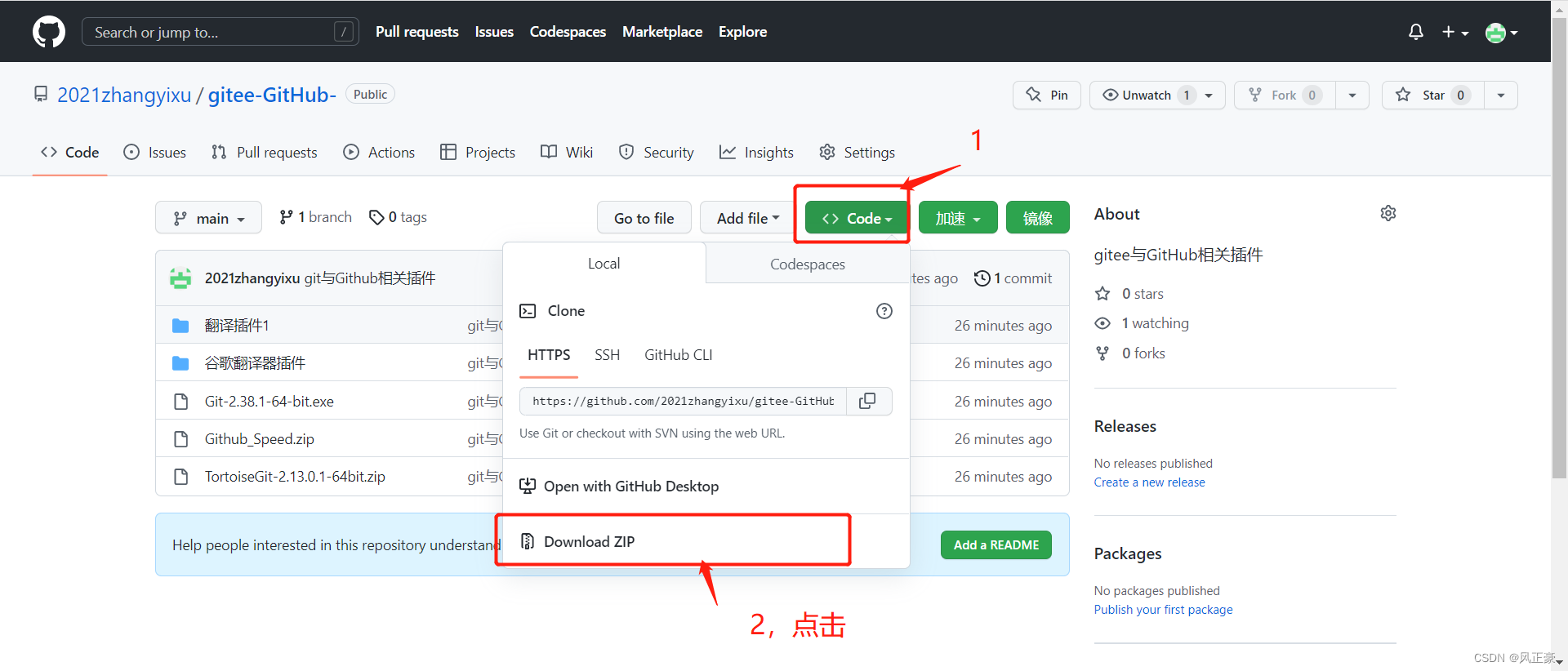Viewport: 1568px width, 671px height.
Task: Switch to the Projects tab
Action: tap(478, 153)
